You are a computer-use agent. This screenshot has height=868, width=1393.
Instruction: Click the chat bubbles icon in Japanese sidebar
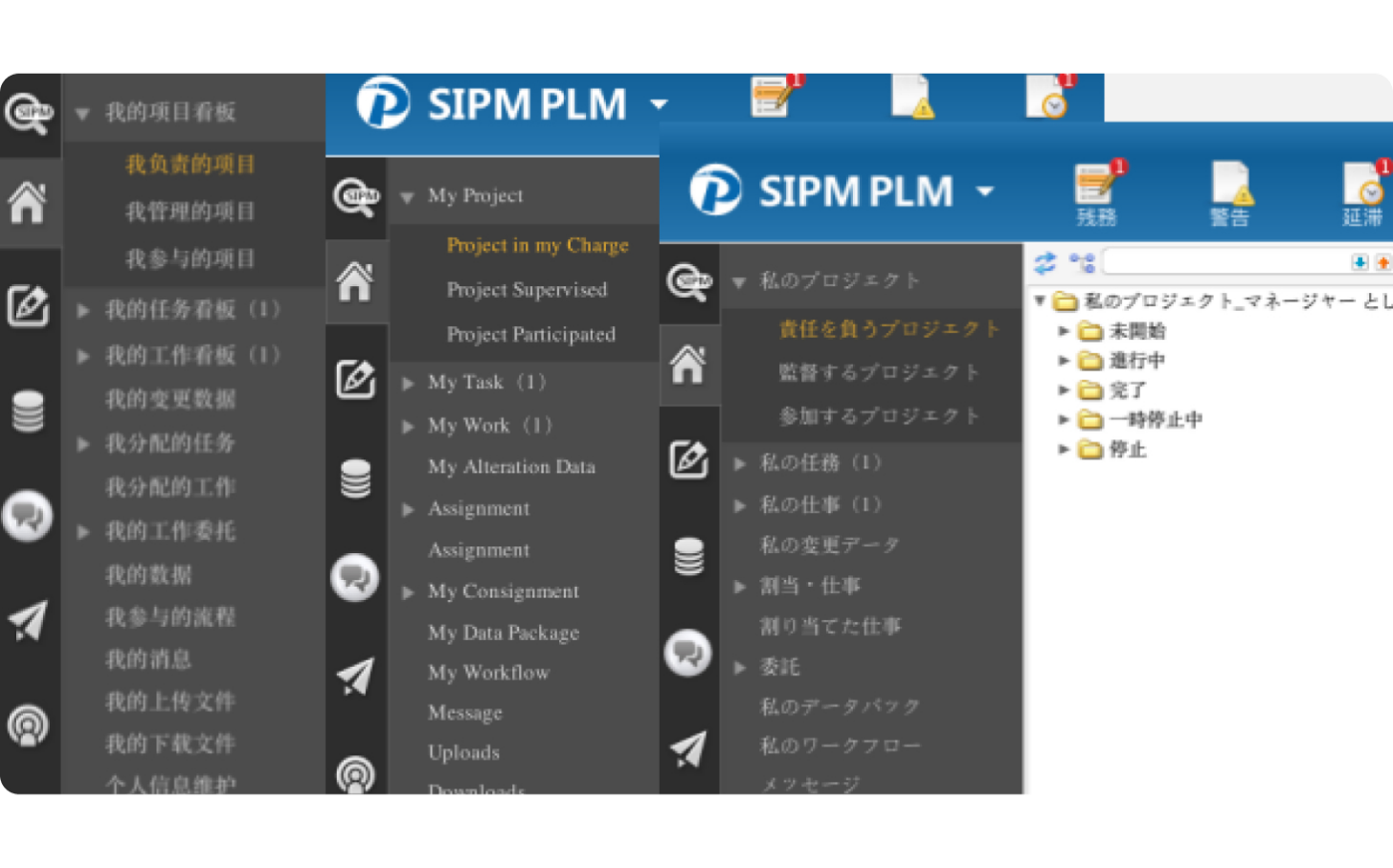point(688,653)
